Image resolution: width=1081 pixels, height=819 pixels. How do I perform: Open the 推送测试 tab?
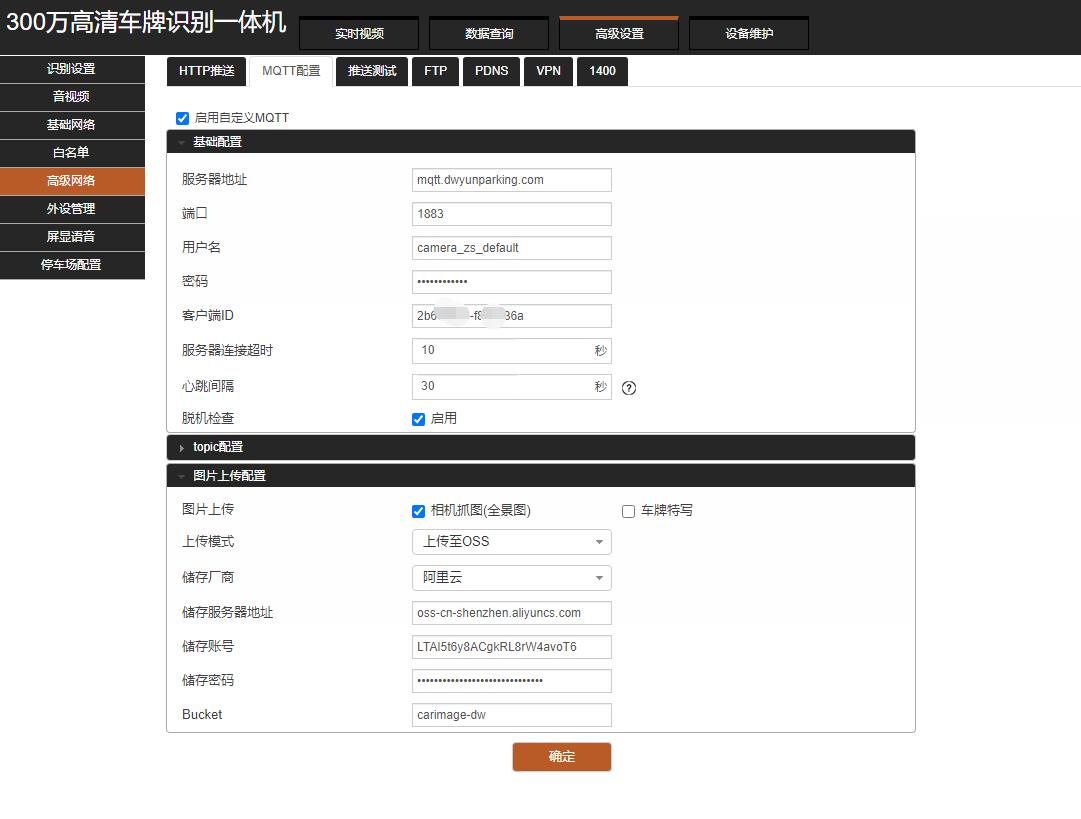click(371, 71)
